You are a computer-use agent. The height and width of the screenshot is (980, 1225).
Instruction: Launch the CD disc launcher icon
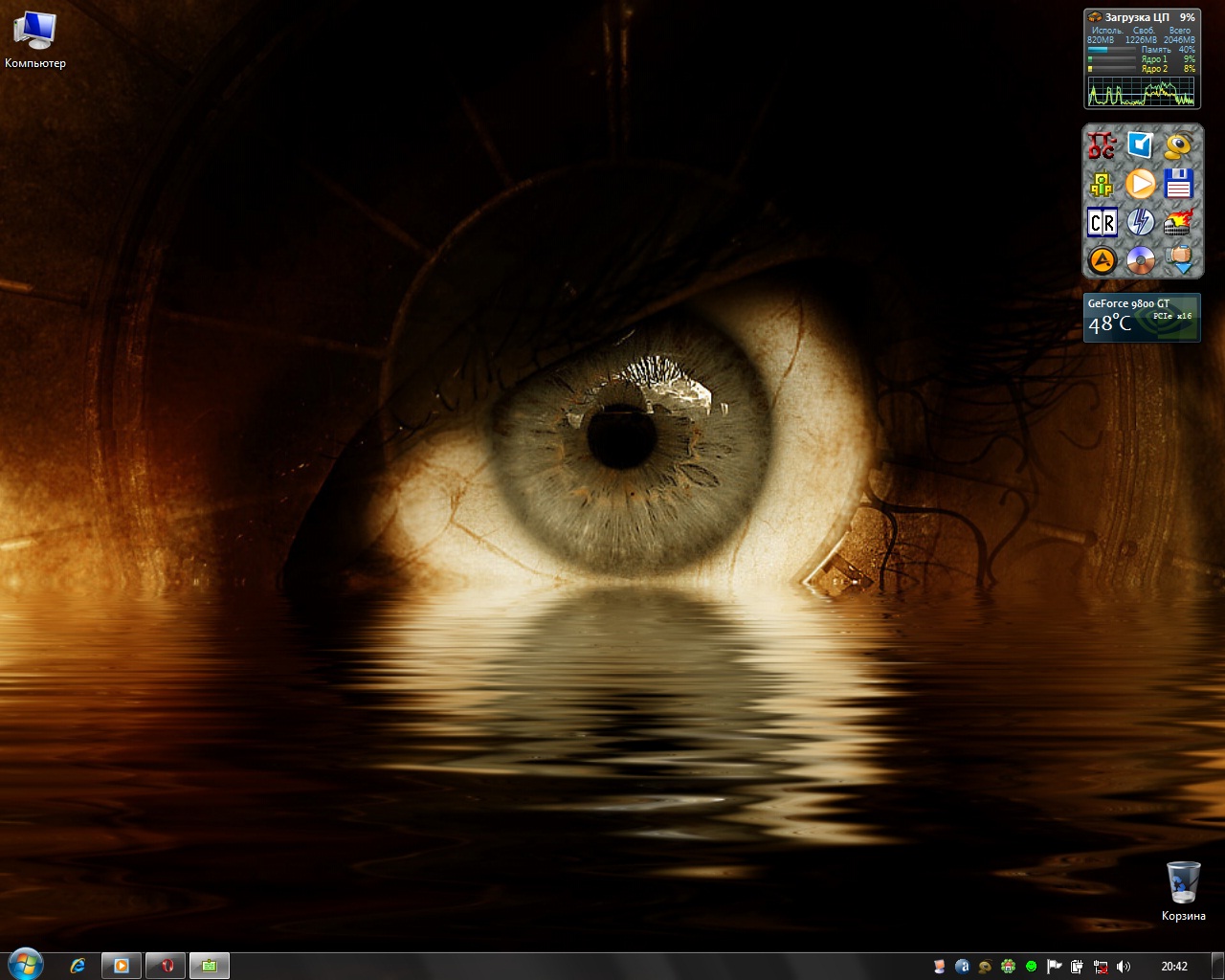coord(1140,259)
